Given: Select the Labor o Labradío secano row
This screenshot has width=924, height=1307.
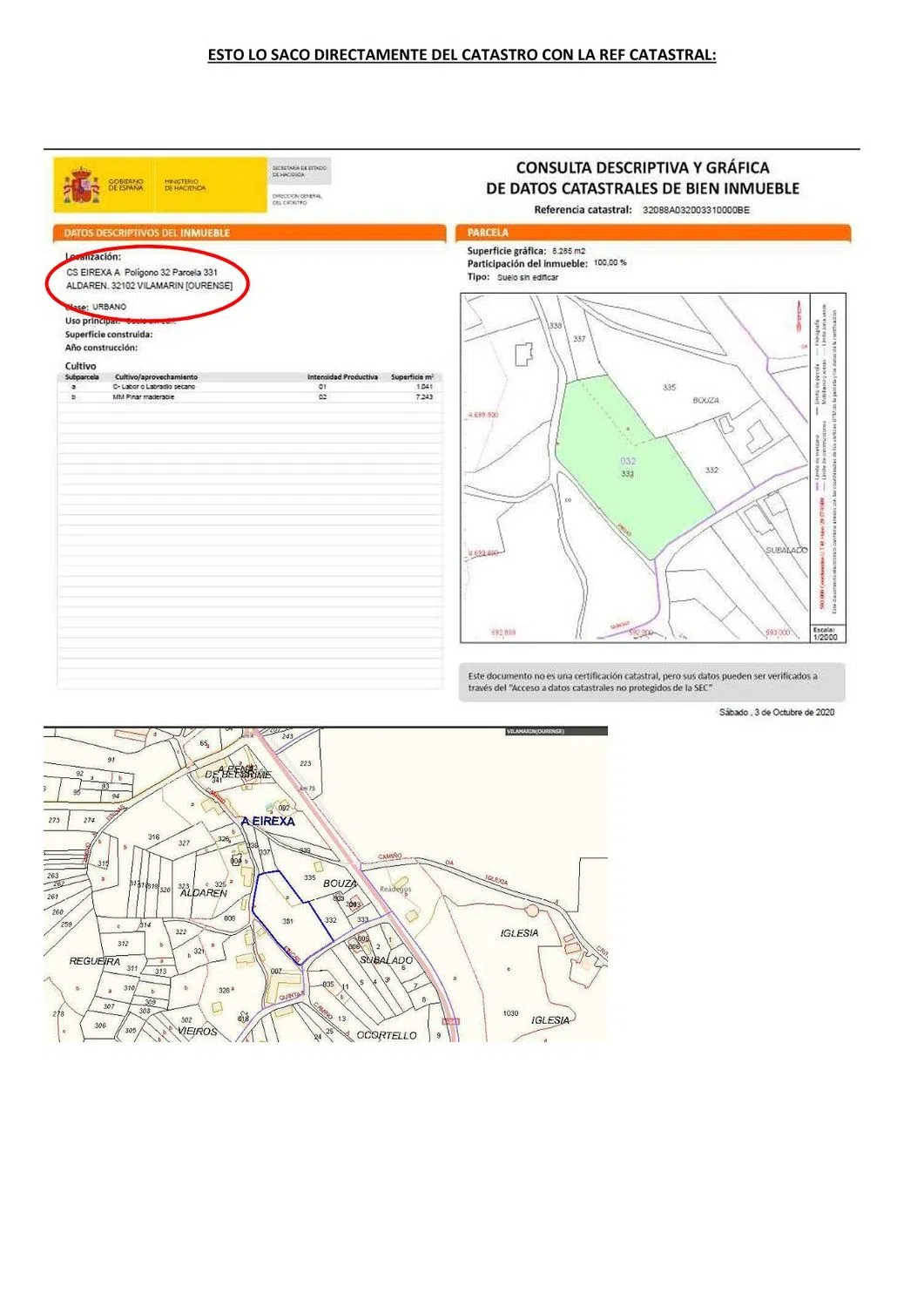Looking at the screenshot, I should (x=249, y=387).
